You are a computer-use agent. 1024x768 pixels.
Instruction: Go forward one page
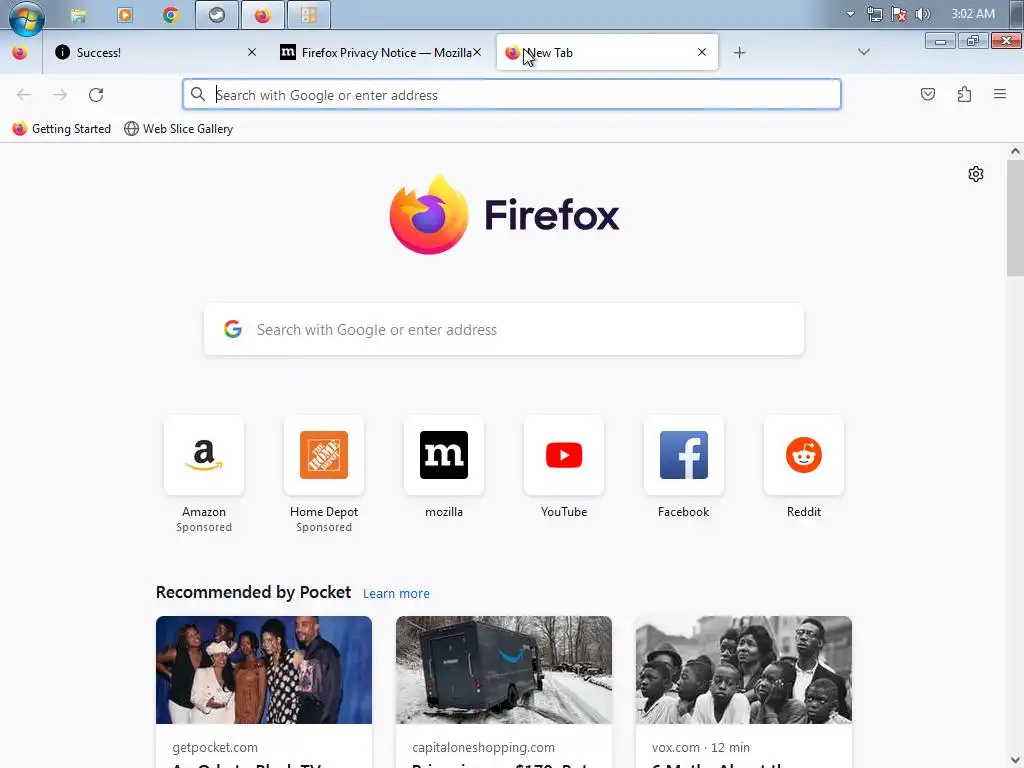(60, 95)
